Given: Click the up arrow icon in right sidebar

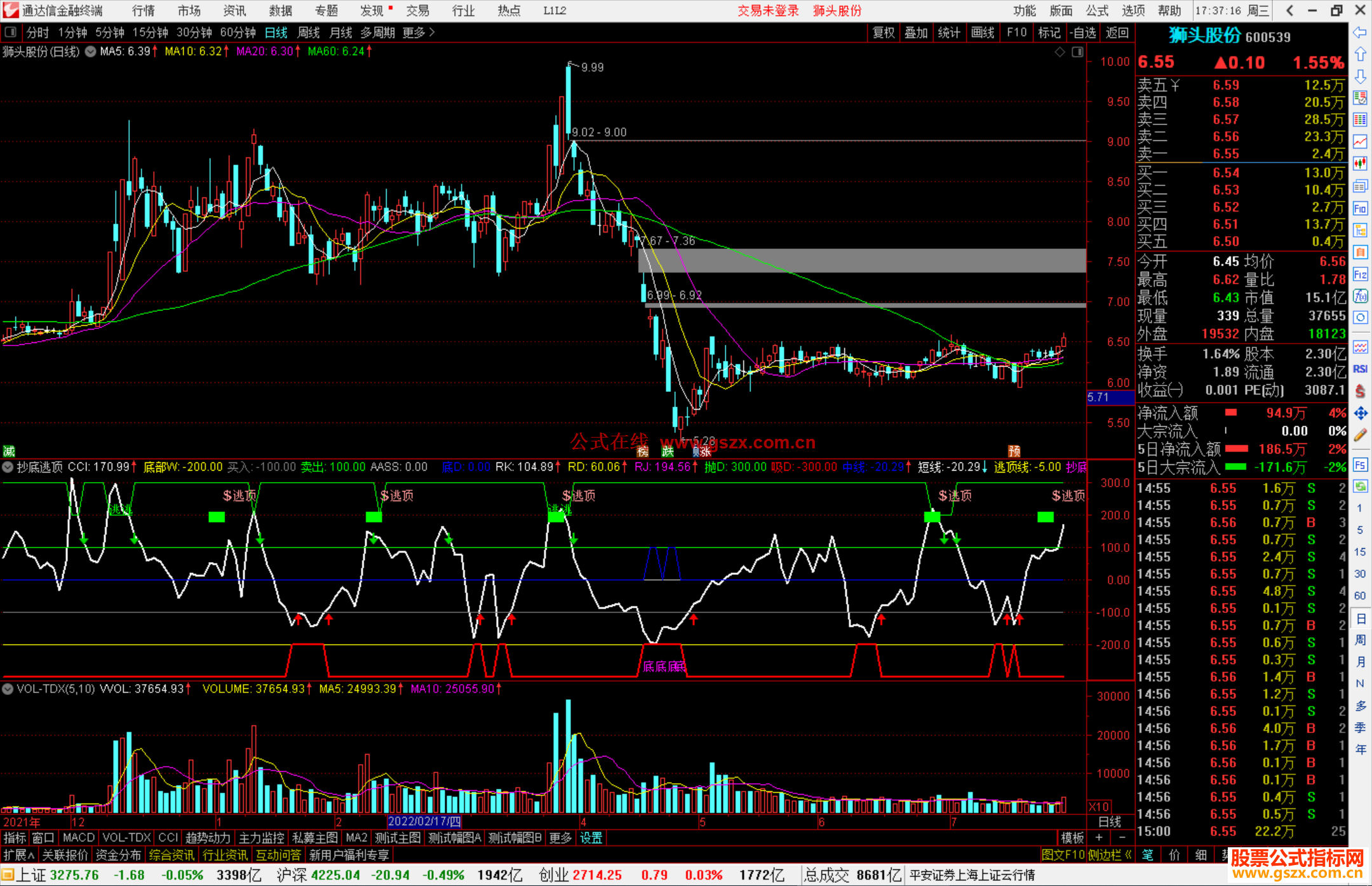Looking at the screenshot, I should click(1360, 55).
